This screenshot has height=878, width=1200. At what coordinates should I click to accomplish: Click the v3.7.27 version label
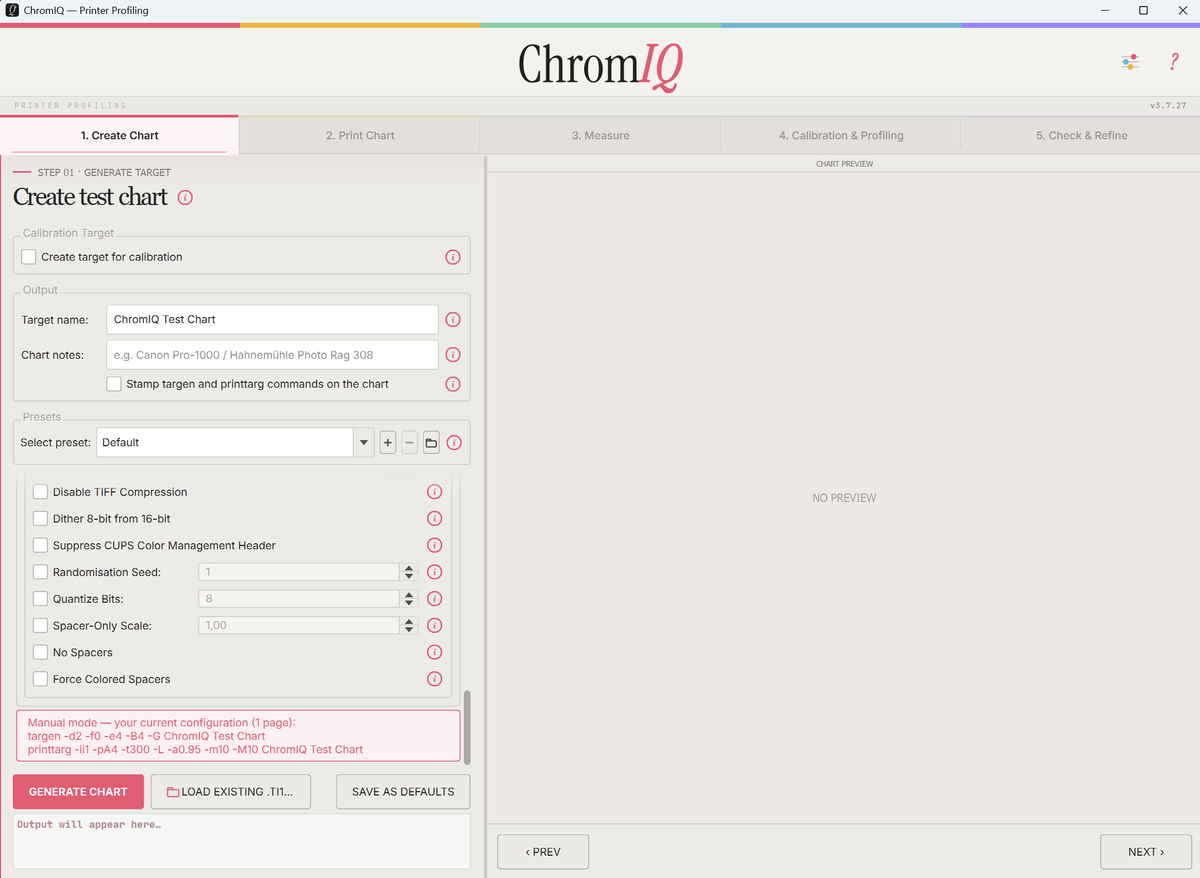(x=1168, y=105)
